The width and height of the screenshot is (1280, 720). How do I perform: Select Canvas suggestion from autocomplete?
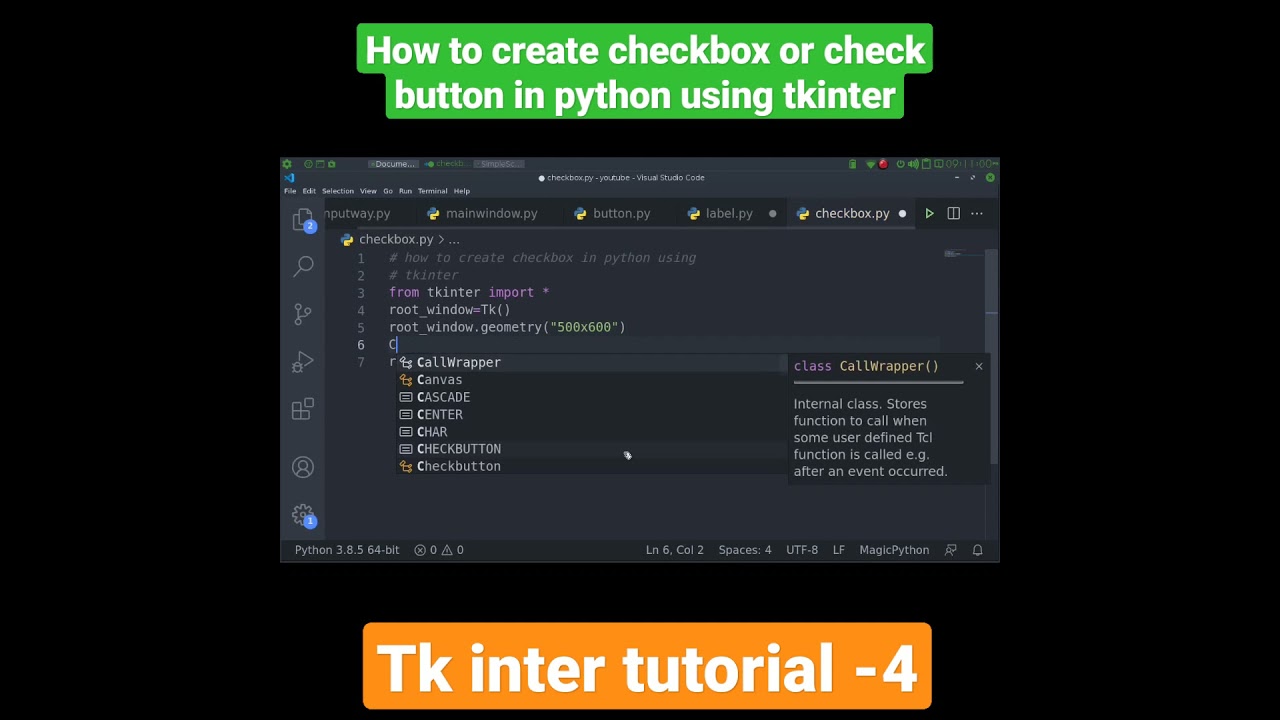[591, 380]
